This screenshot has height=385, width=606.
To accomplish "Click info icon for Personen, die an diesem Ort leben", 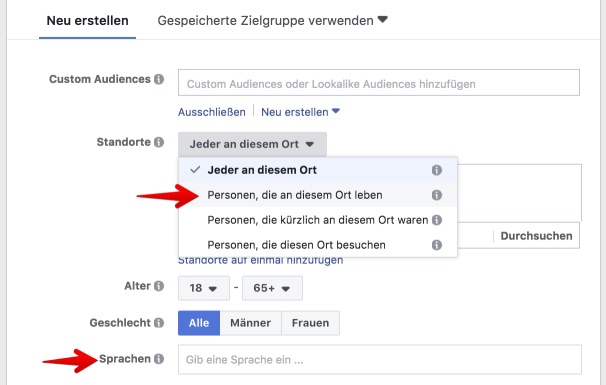I will coord(437,195).
